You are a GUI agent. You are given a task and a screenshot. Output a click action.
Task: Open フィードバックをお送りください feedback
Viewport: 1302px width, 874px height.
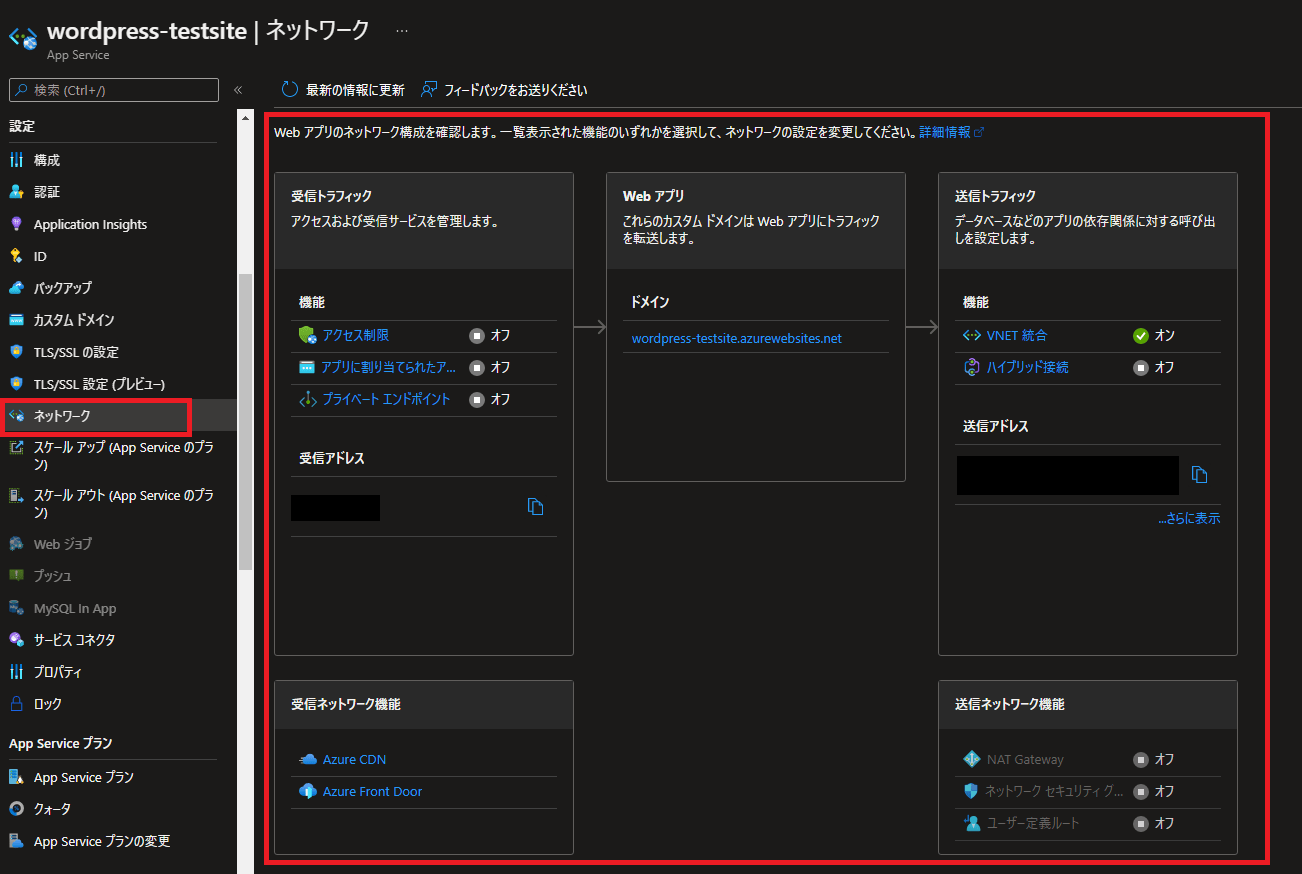coord(504,90)
